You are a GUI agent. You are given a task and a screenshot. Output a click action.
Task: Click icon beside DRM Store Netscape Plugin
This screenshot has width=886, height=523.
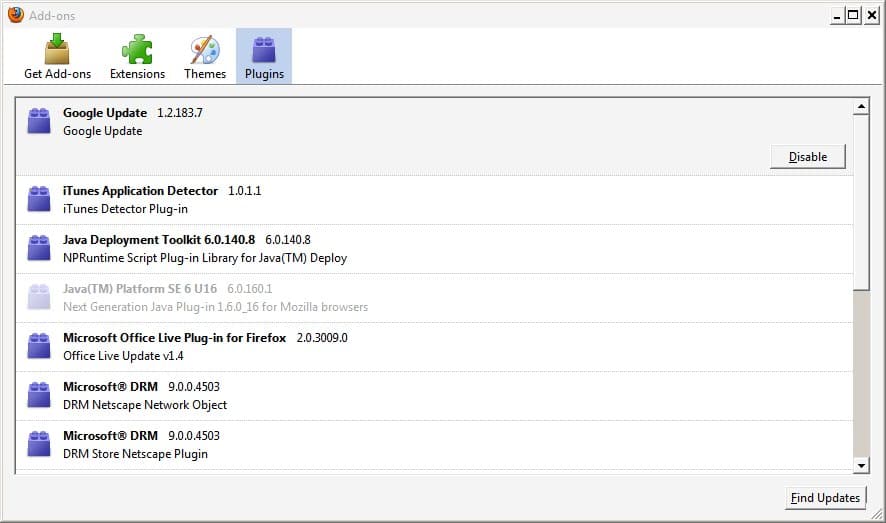tap(39, 444)
